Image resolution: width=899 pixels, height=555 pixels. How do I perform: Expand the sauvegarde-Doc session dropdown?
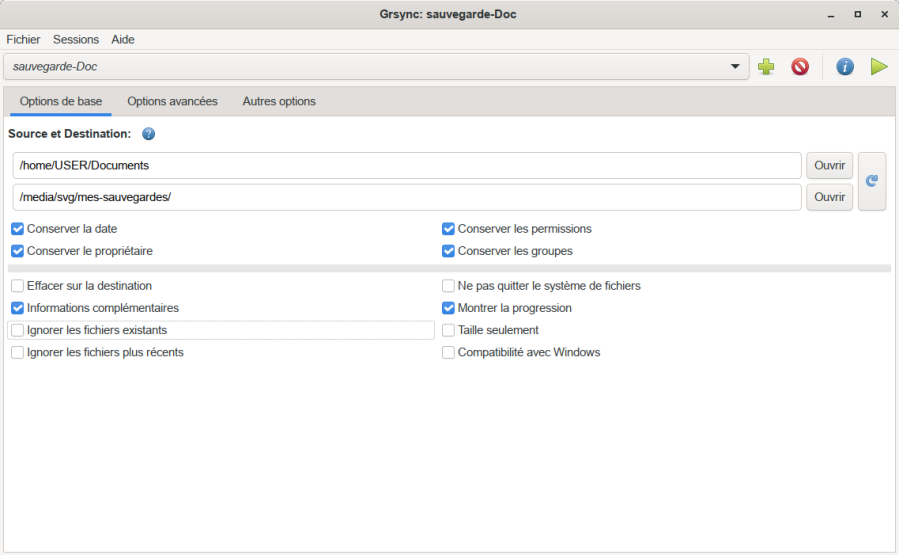[737, 67]
